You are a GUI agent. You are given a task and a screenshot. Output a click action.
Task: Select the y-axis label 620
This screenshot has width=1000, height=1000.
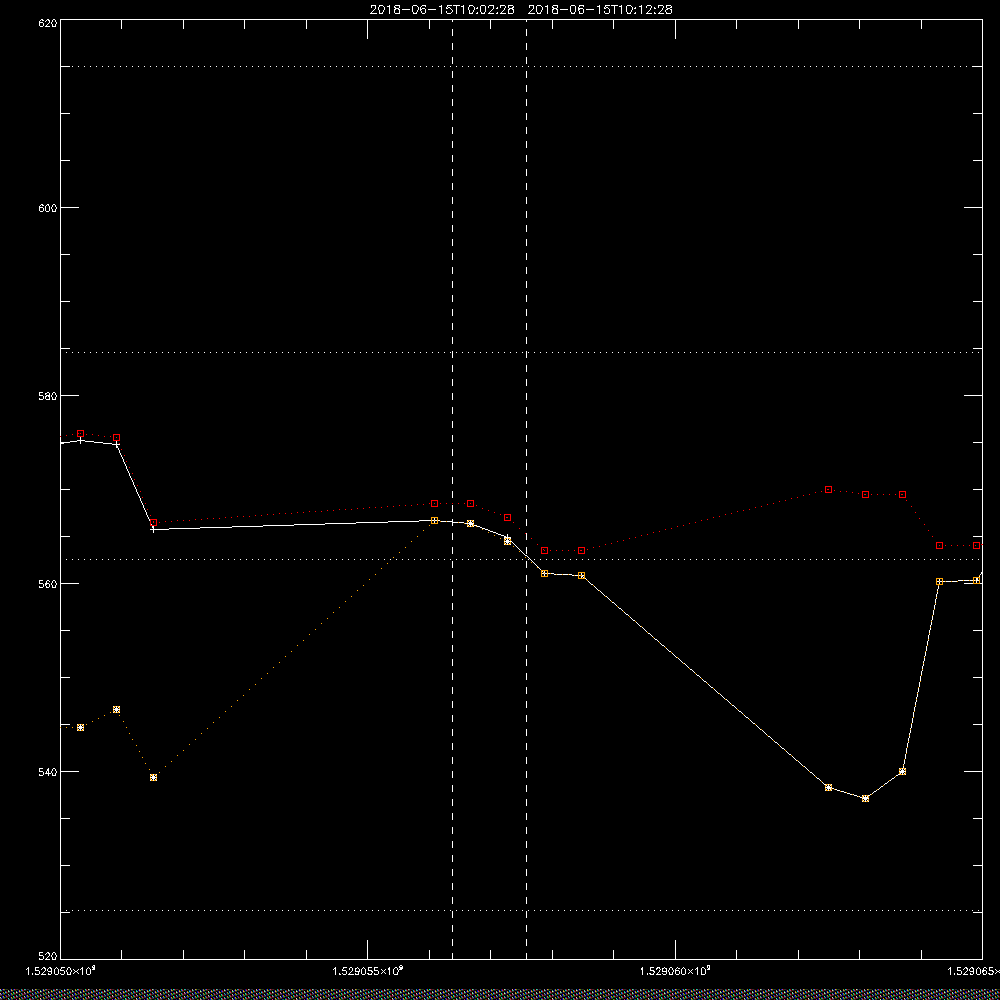tap(48, 22)
